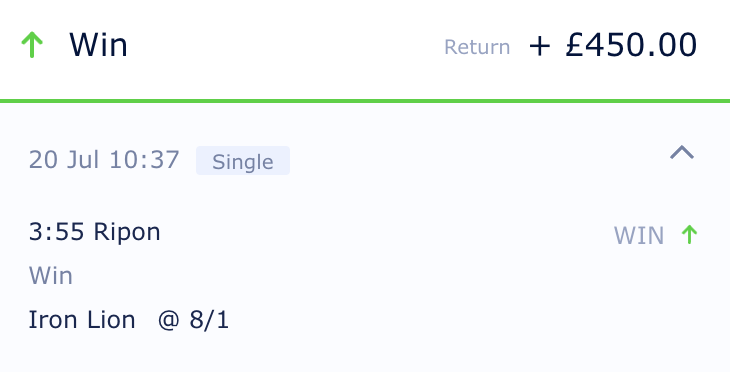Select the Single bet type badge

click(243, 161)
